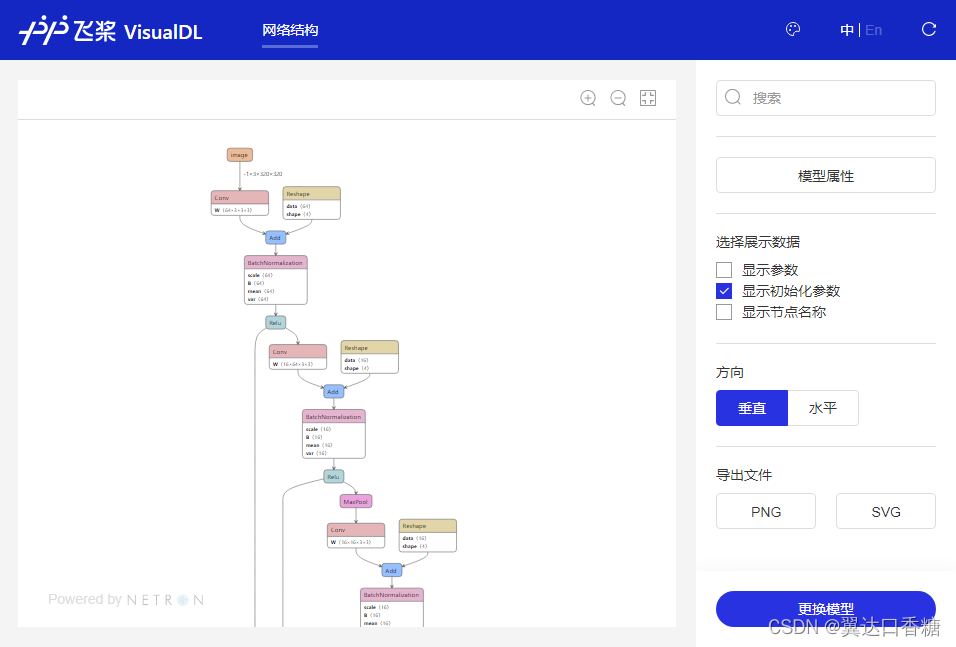This screenshot has height=647, width=956.
Task: Enable the 显示参数 checkbox
Action: [x=723, y=269]
